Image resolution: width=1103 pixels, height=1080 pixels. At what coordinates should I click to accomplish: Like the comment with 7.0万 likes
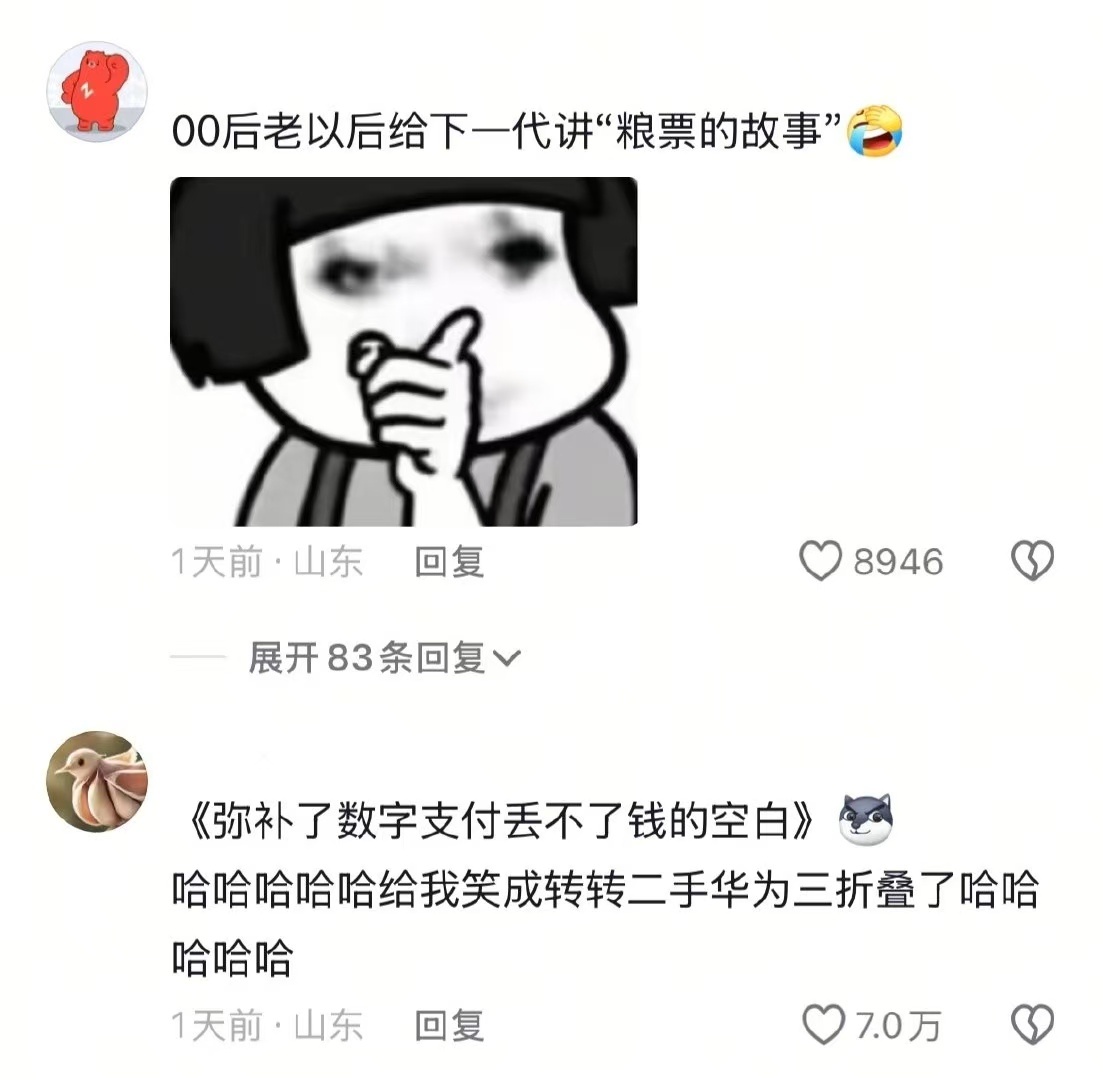click(824, 1024)
